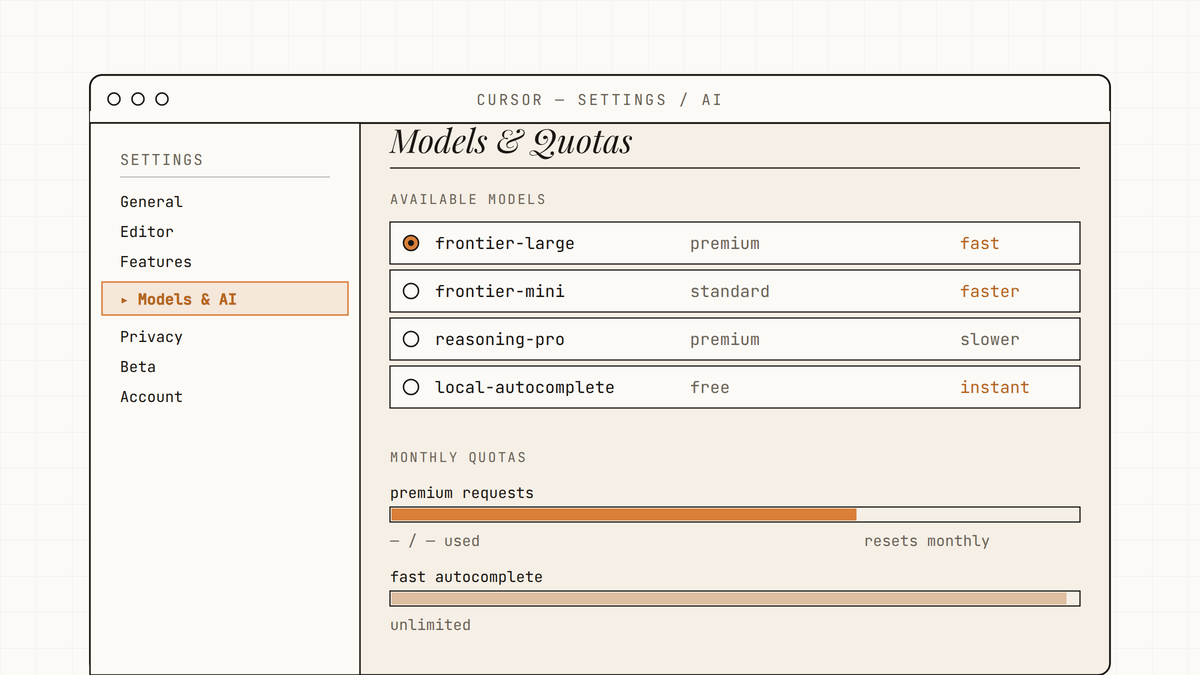
Task: Click the 'Models & Quotas' heading
Action: click(511, 142)
